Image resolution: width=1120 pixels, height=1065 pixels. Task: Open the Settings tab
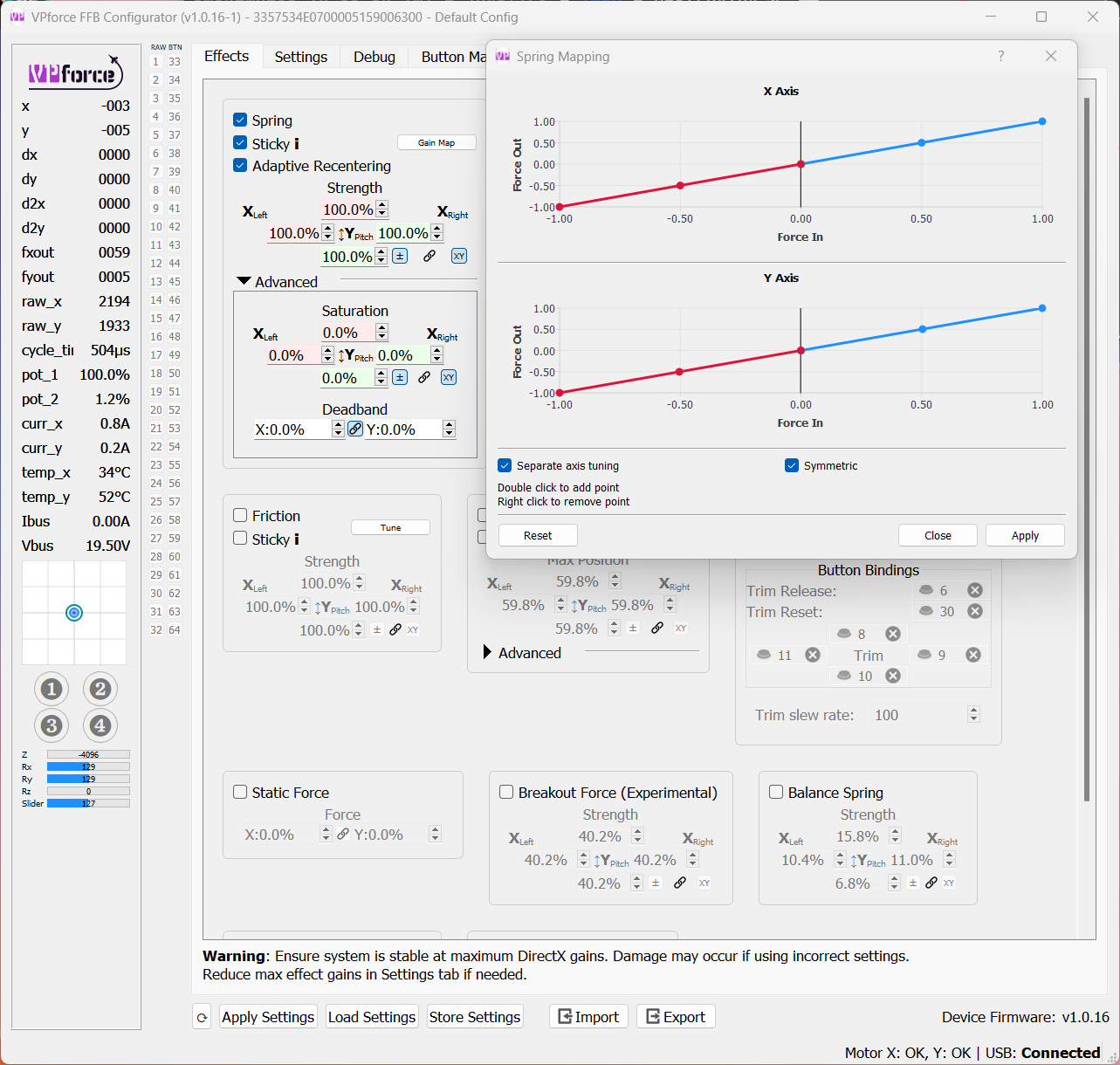[x=301, y=57]
